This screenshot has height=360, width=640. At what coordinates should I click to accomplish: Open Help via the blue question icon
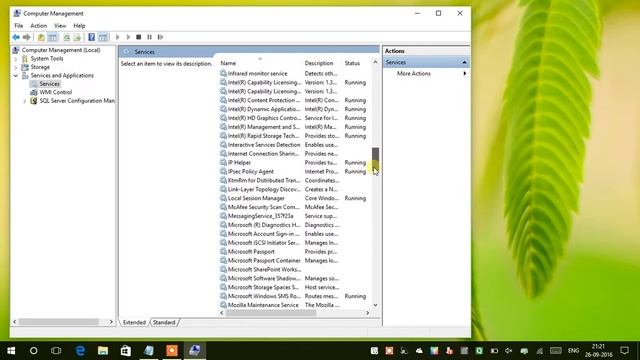pos(91,37)
